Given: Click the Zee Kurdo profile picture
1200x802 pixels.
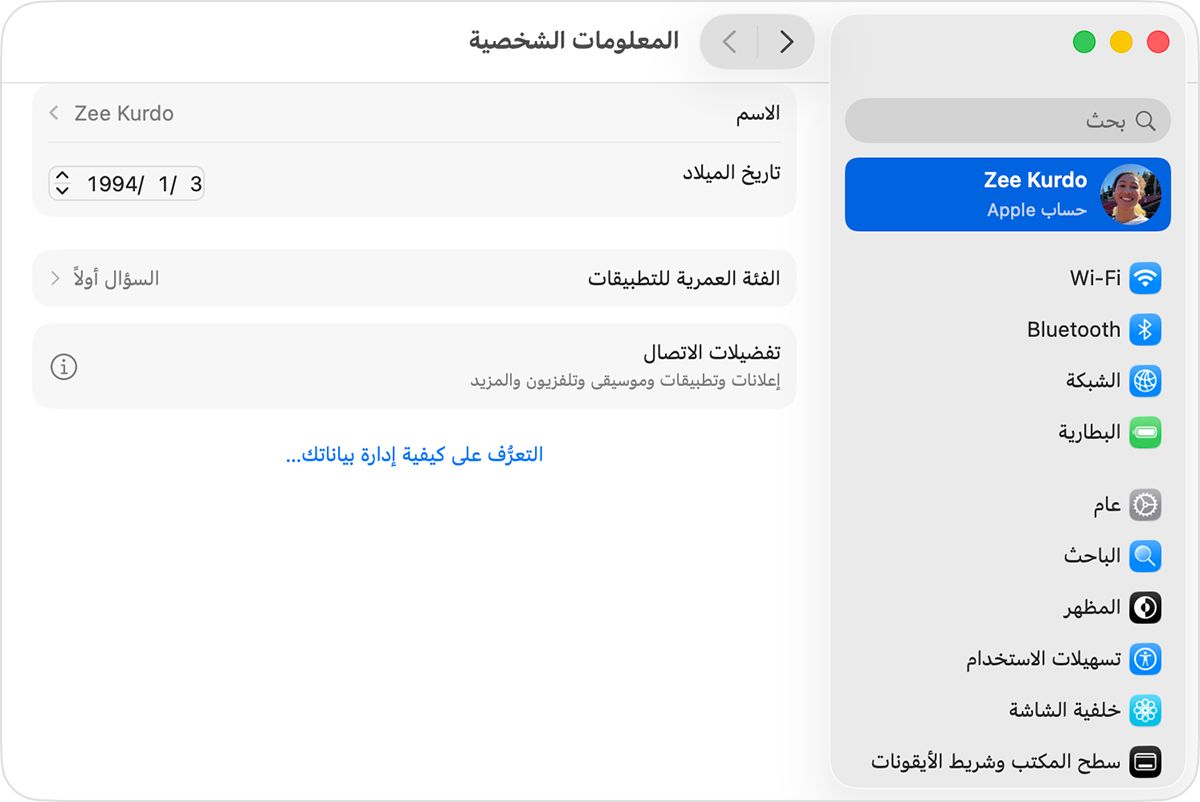Looking at the screenshot, I should click(x=1131, y=194).
